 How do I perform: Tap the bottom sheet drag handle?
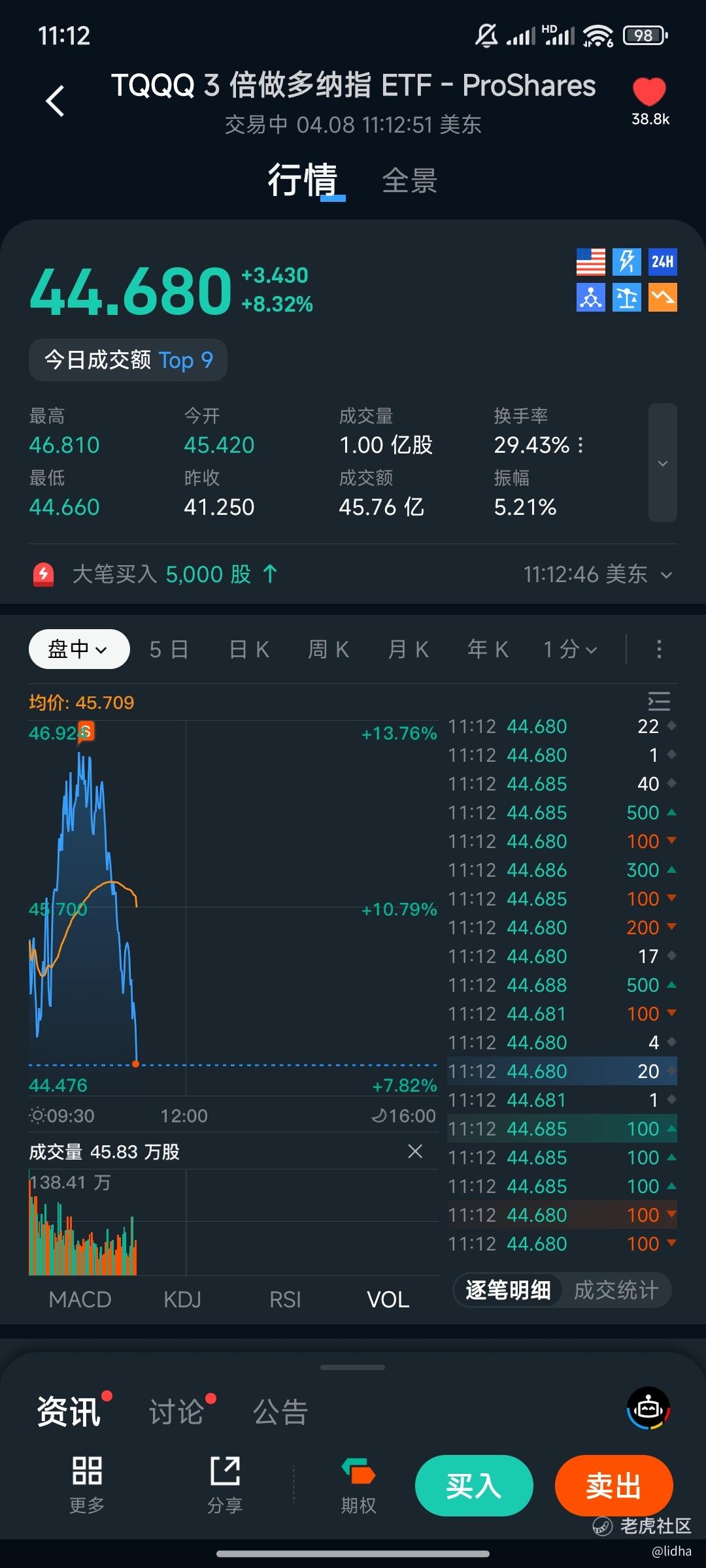pyautogui.click(x=353, y=1367)
